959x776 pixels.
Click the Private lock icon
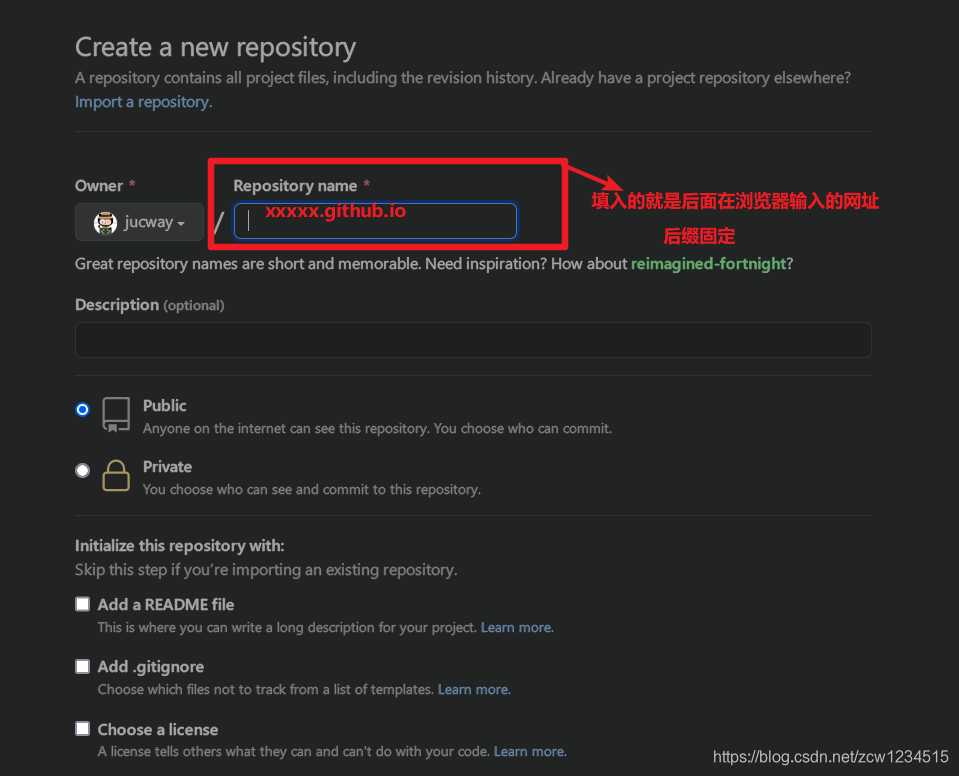[x=116, y=475]
